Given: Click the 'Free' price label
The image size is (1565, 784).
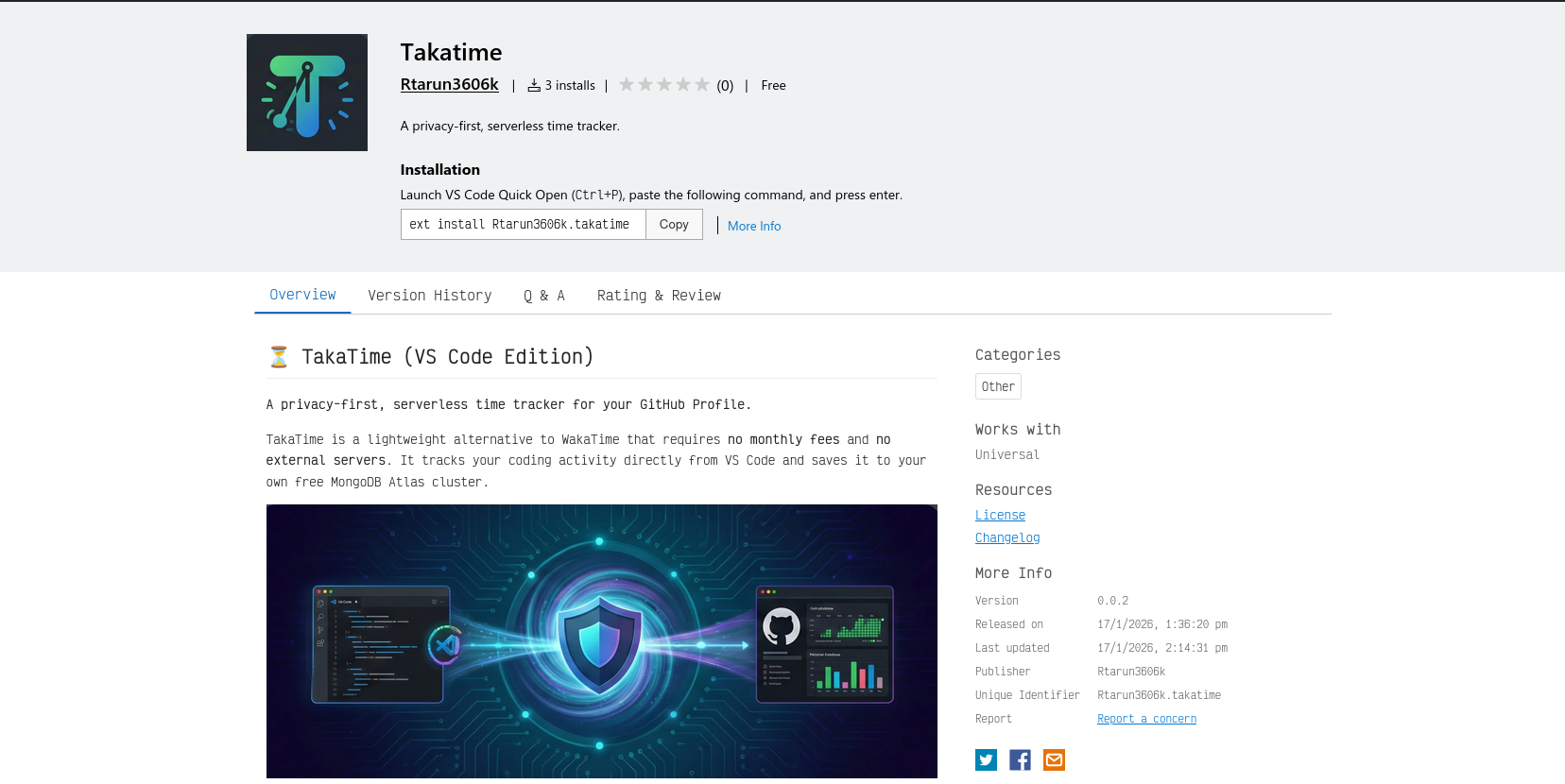Looking at the screenshot, I should click(773, 85).
